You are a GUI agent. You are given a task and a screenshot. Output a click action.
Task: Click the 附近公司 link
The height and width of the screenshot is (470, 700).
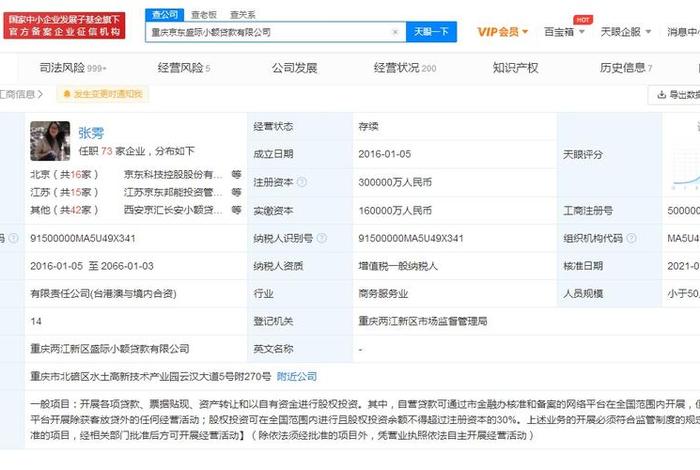[297, 377]
